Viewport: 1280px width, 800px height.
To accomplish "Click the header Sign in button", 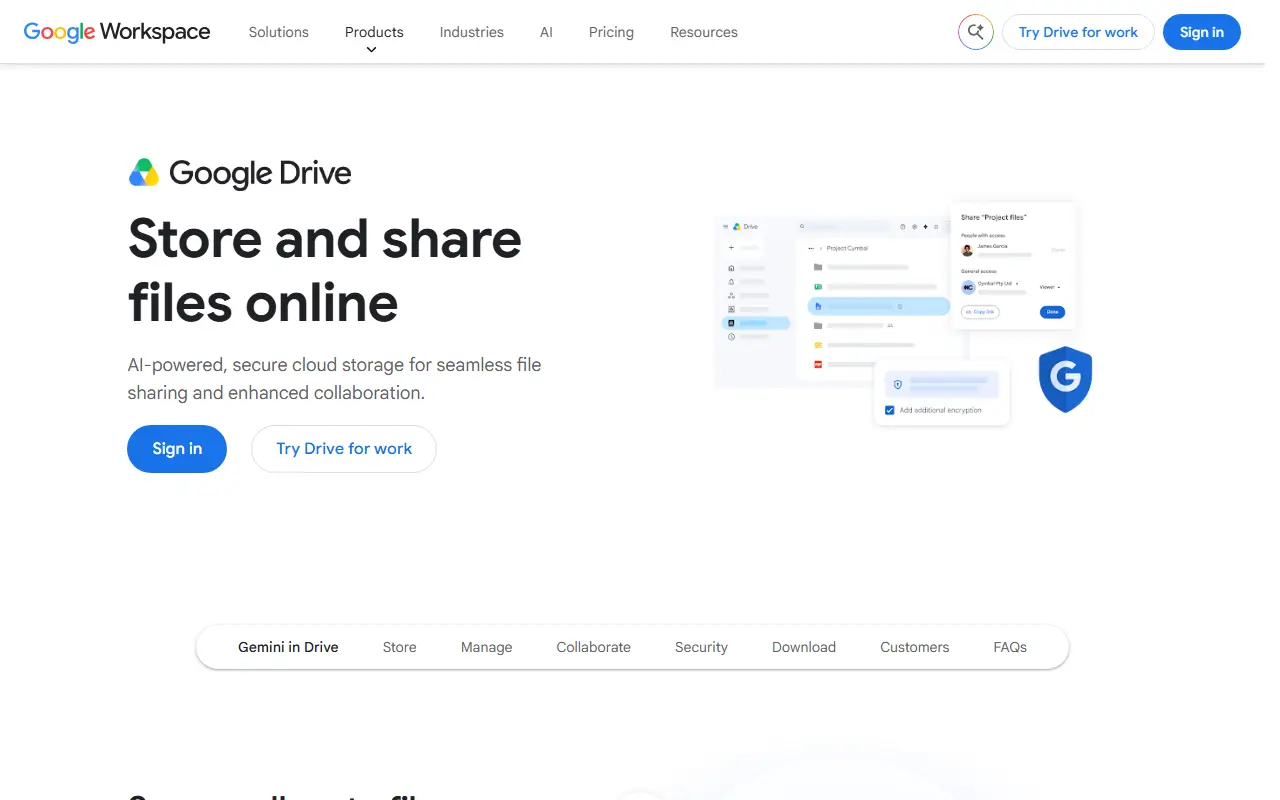I will pos(1202,32).
